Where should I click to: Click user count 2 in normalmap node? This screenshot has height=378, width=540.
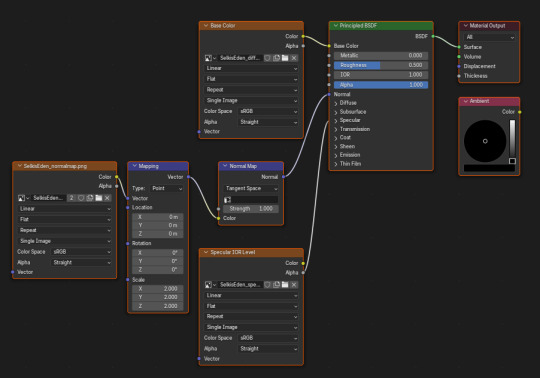(x=71, y=198)
